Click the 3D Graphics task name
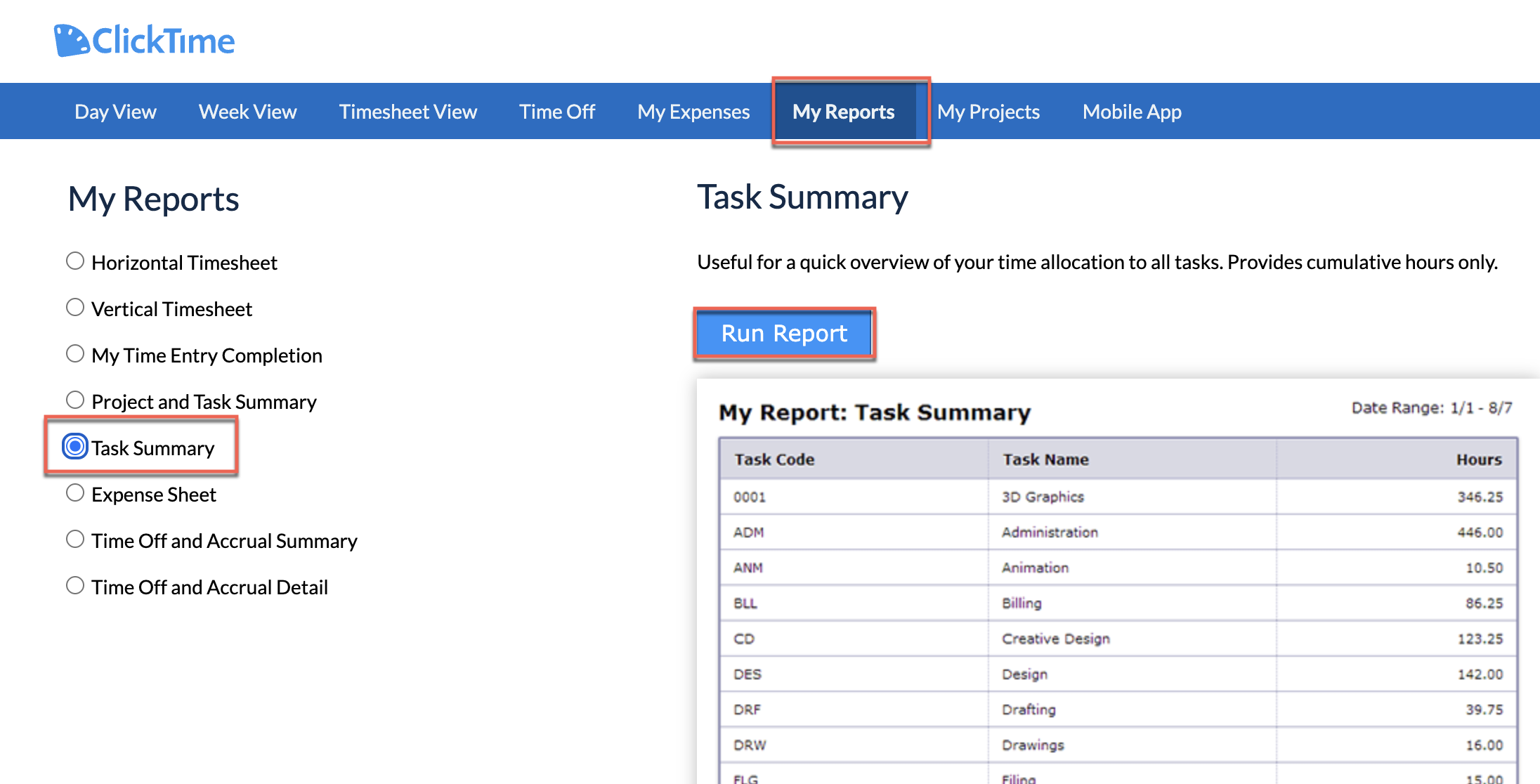This screenshot has width=1540, height=784. [x=1043, y=497]
